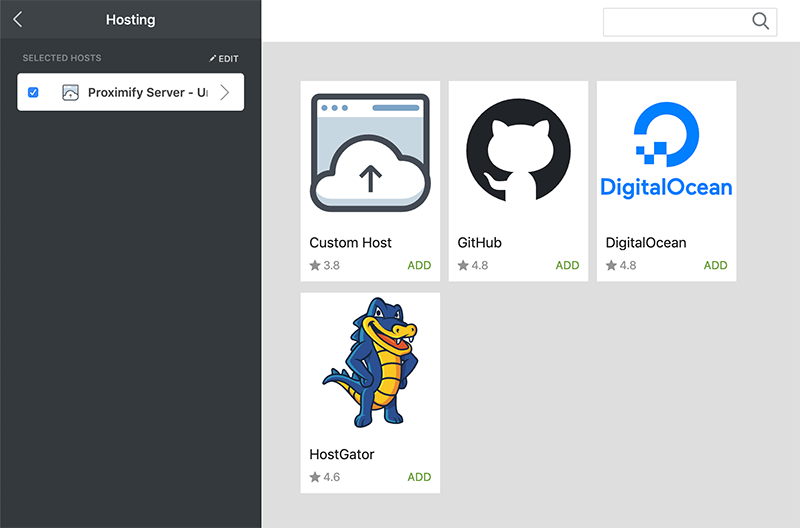Add the GitHub hosting provider

click(x=567, y=266)
